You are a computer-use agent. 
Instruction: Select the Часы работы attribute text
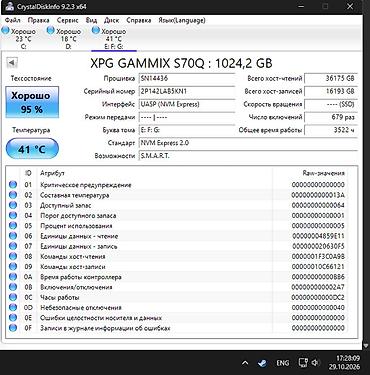60,297
